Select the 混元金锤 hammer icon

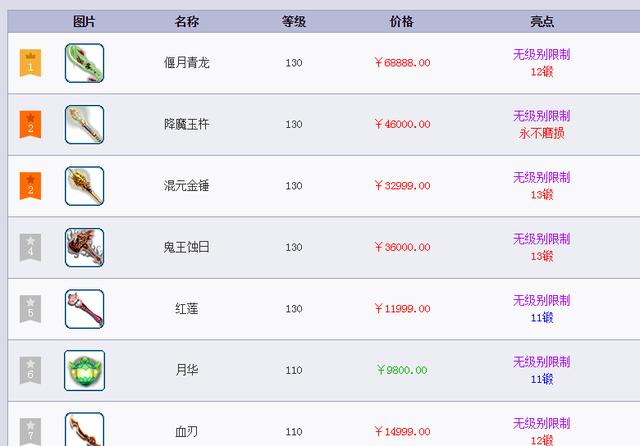(84, 186)
